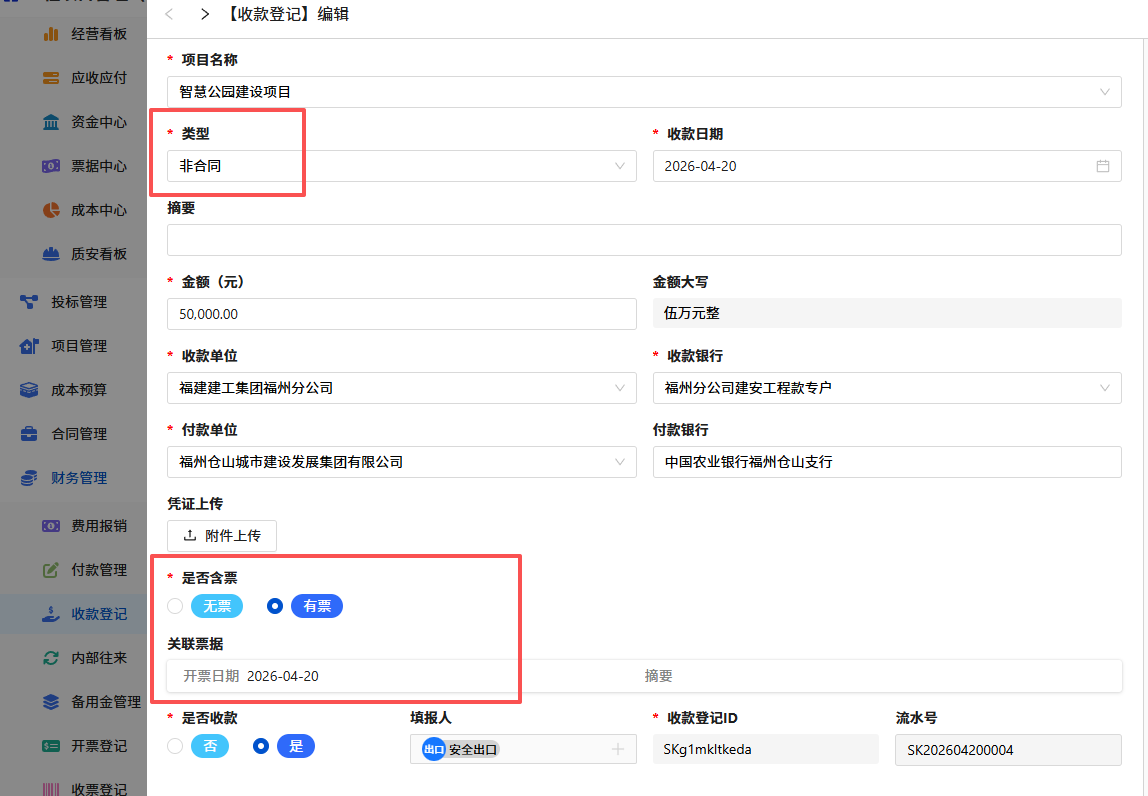Select 有票 radio option
Screen dimensions: 1148x796
point(275,606)
